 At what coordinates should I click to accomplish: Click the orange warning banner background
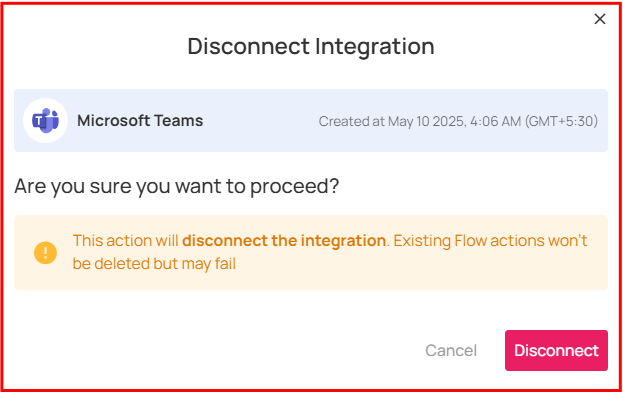click(x=311, y=252)
